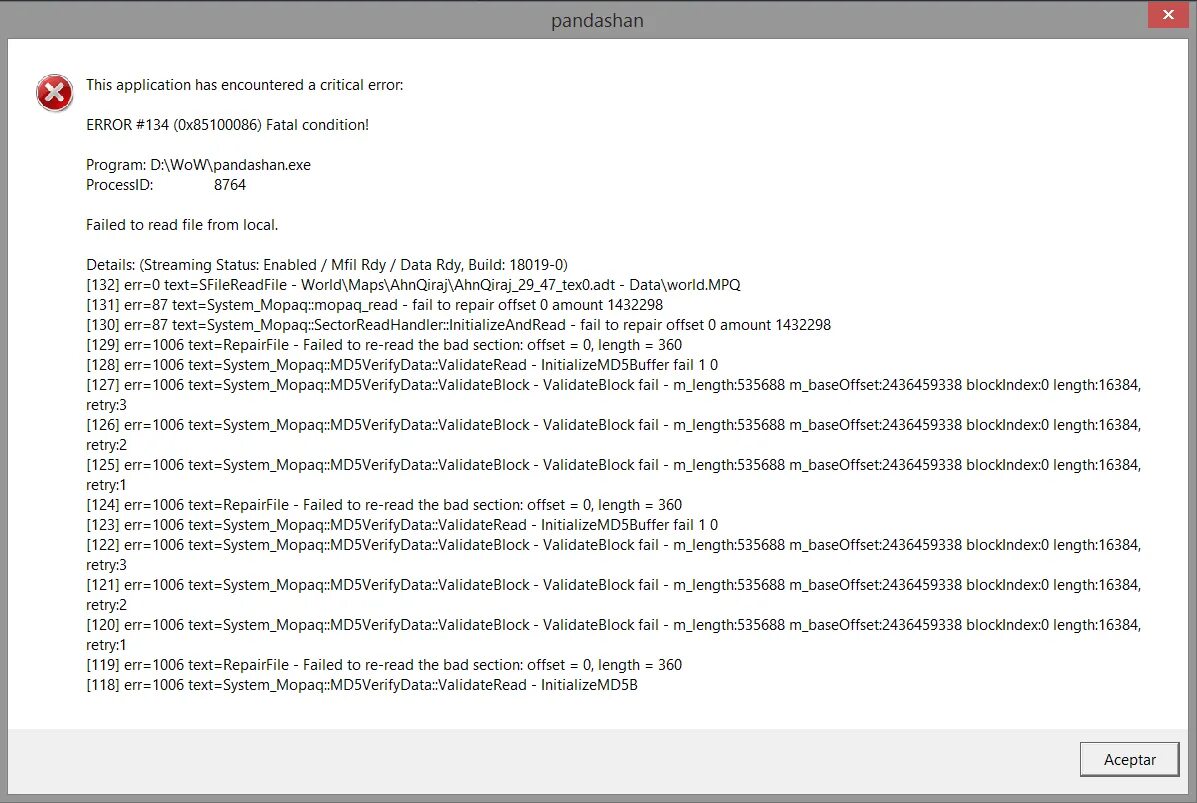This screenshot has height=803, width=1197.
Task: Click log line [131] mopaq_read
Action: point(374,305)
